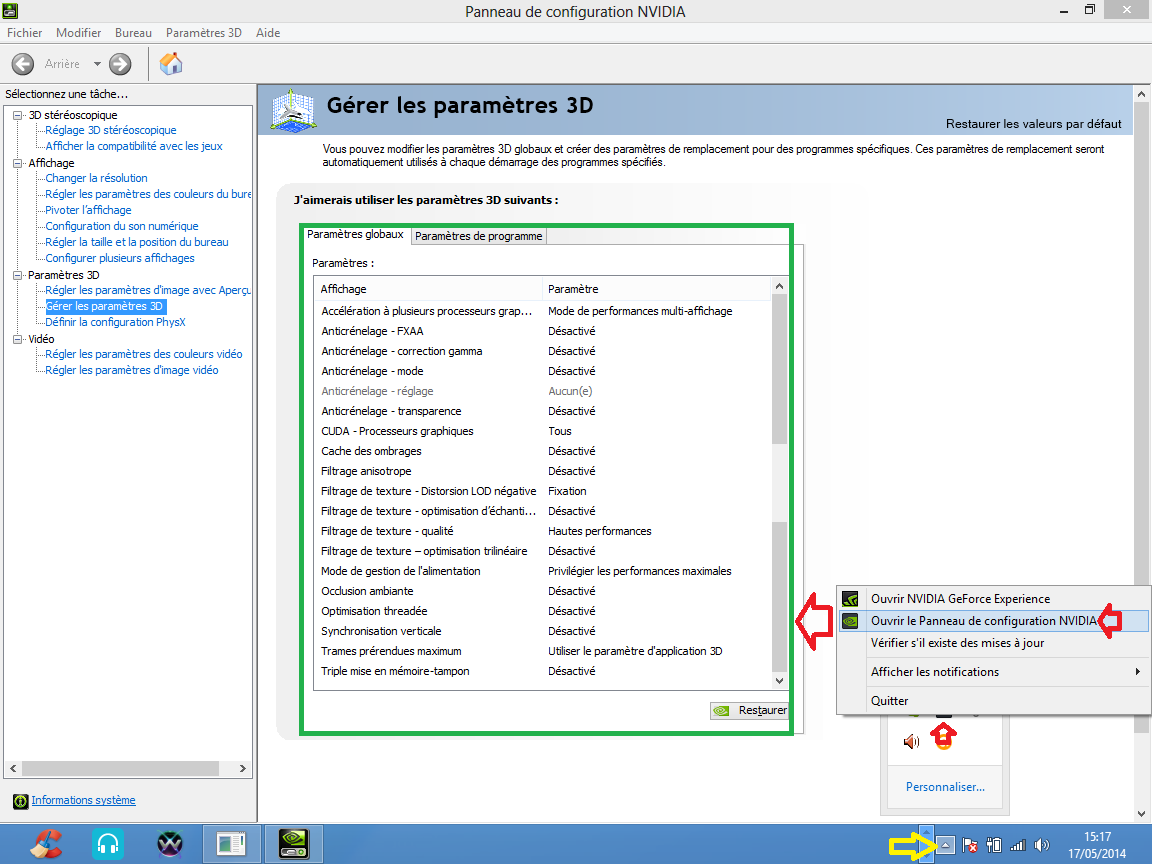Select Triple mise en mémoire-tampon row

point(543,671)
